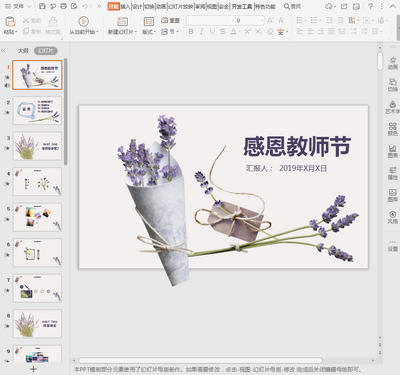Image resolution: width=400 pixels, height=375 pixels.
Task: Select the Format Painter (格式刷) brush icon
Action: [53, 22]
